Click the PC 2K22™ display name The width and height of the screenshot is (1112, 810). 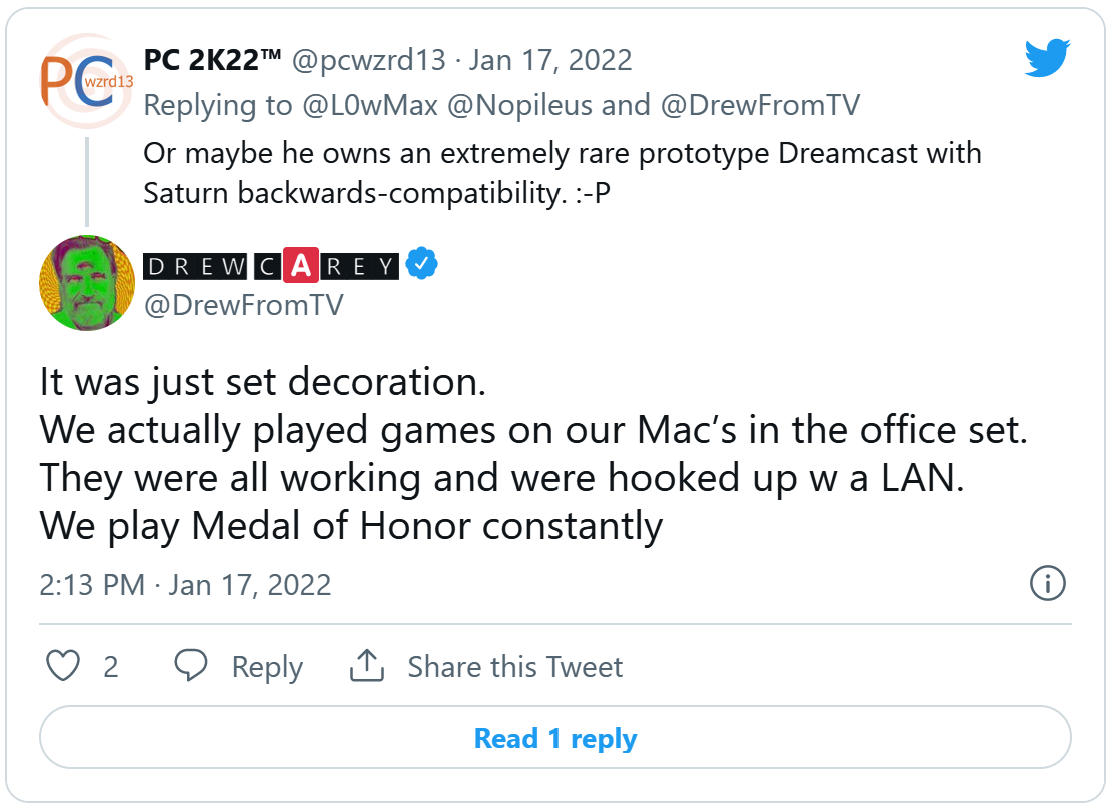213,60
